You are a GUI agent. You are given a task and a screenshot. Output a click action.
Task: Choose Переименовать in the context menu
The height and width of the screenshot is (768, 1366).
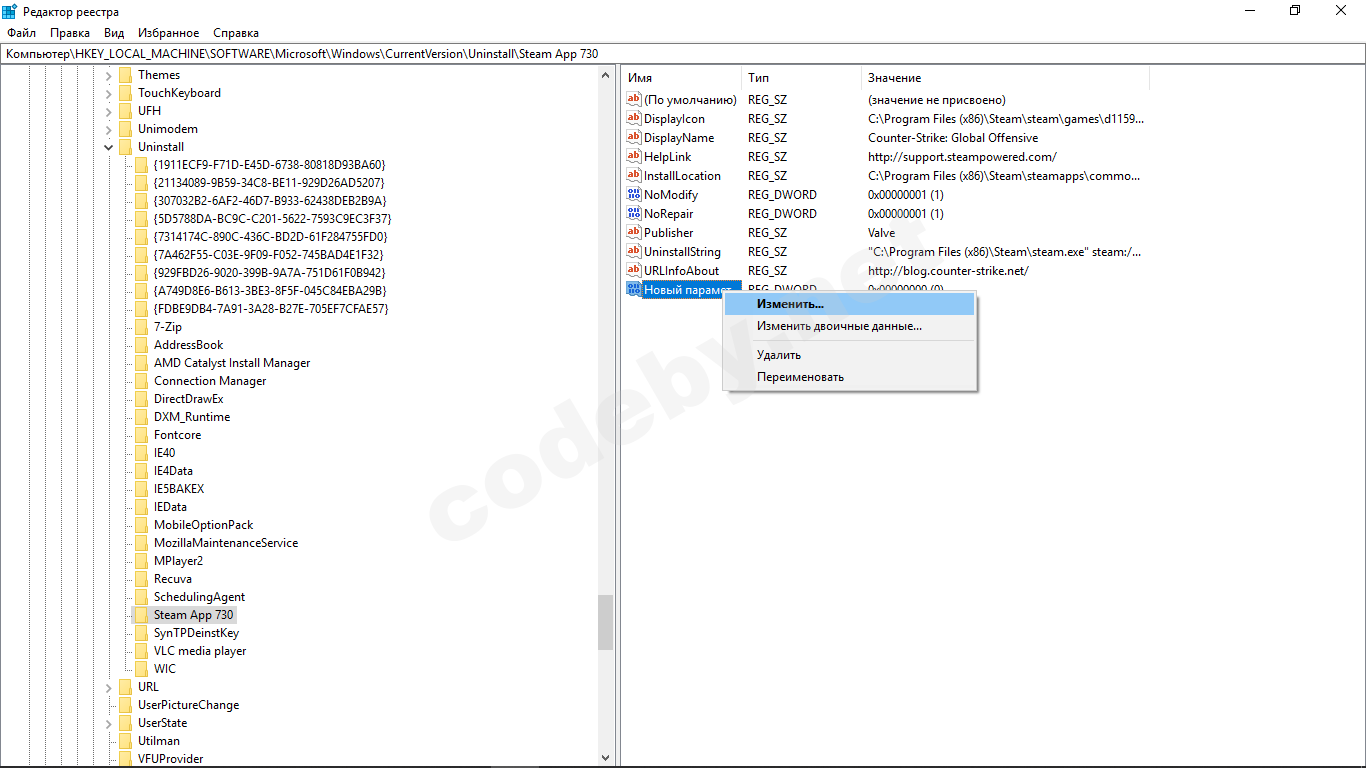(x=848, y=377)
